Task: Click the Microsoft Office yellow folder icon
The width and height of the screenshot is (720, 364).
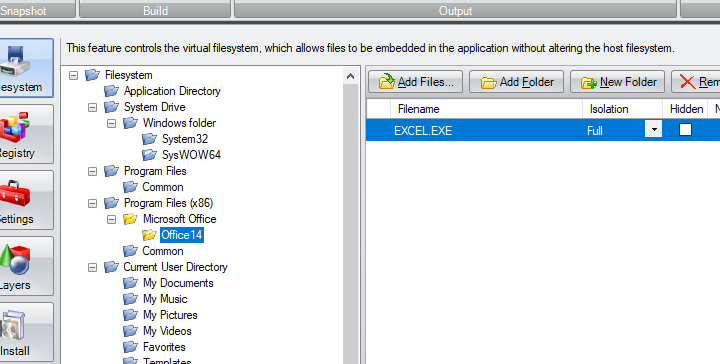Action: (x=130, y=219)
